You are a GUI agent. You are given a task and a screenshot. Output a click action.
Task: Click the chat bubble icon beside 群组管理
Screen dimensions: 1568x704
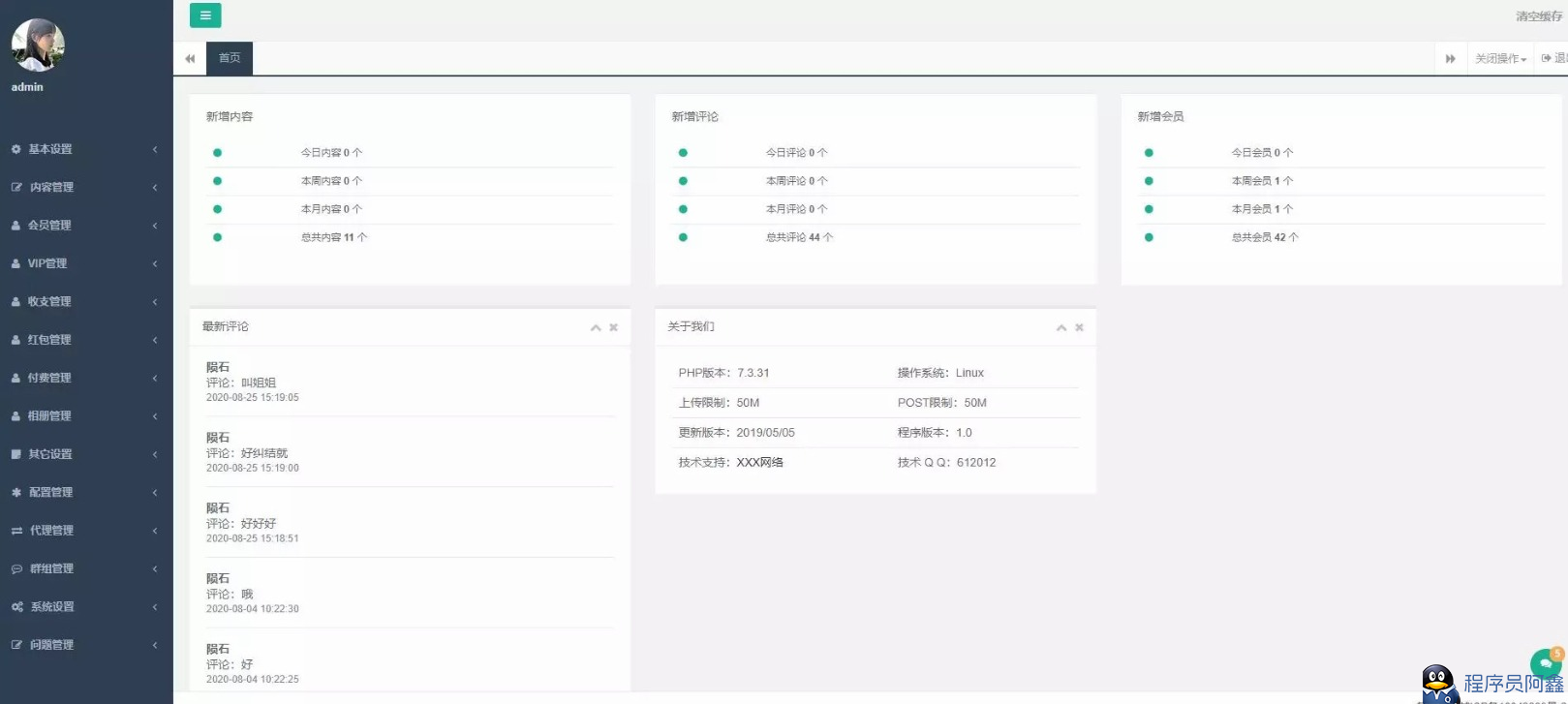16,568
